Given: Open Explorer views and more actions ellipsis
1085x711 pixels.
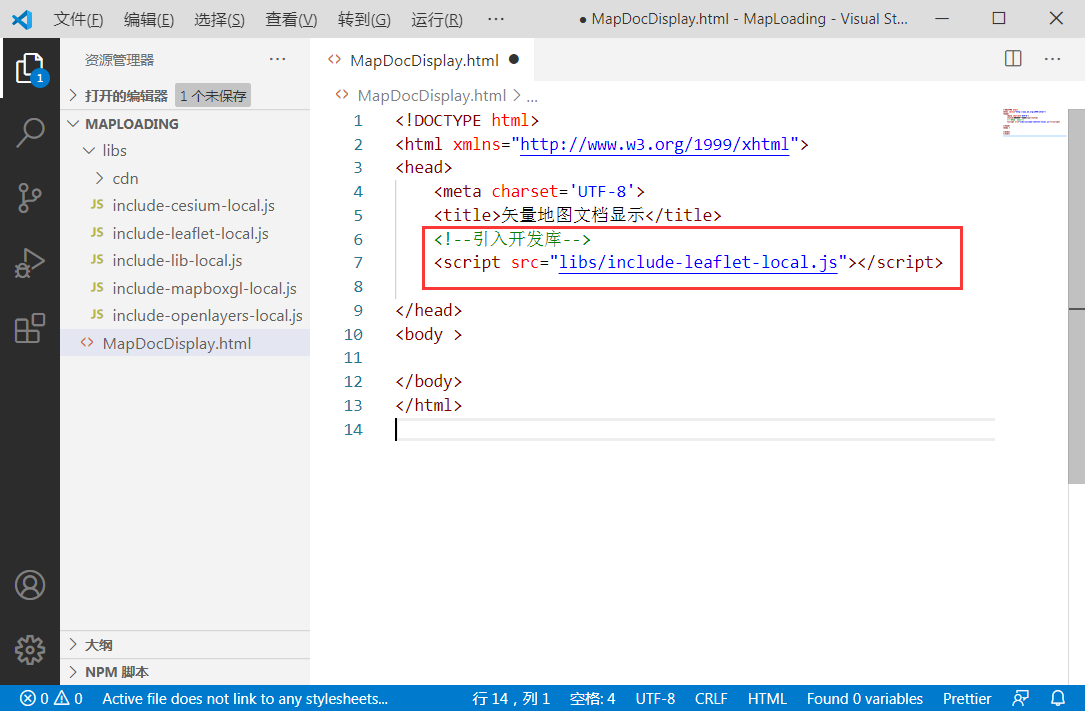Looking at the screenshot, I should (x=277, y=59).
